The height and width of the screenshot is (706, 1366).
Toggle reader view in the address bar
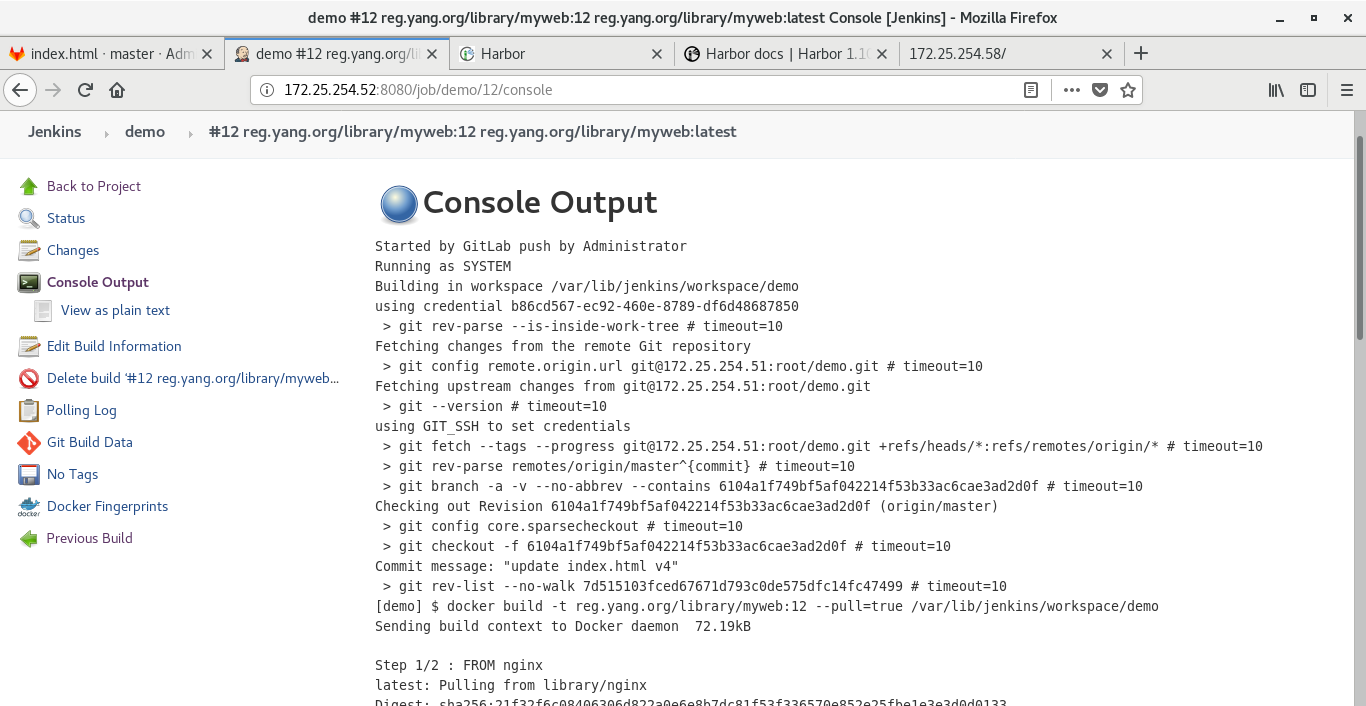1031,90
